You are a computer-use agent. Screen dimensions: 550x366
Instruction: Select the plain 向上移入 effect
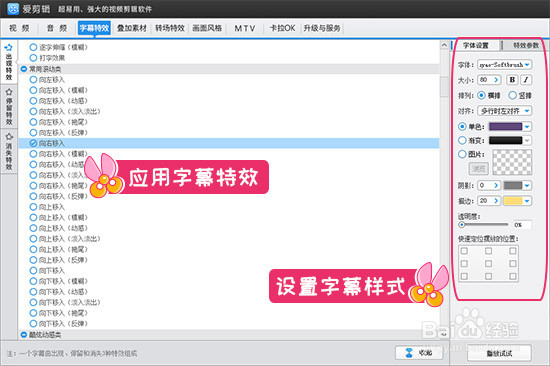[47, 207]
